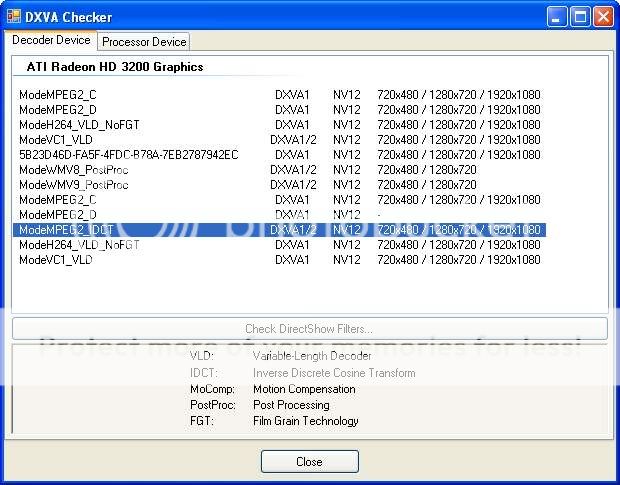The height and width of the screenshot is (485, 620).
Task: Maximize the DXVA Checker window
Action: pyautogui.click(x=580, y=17)
